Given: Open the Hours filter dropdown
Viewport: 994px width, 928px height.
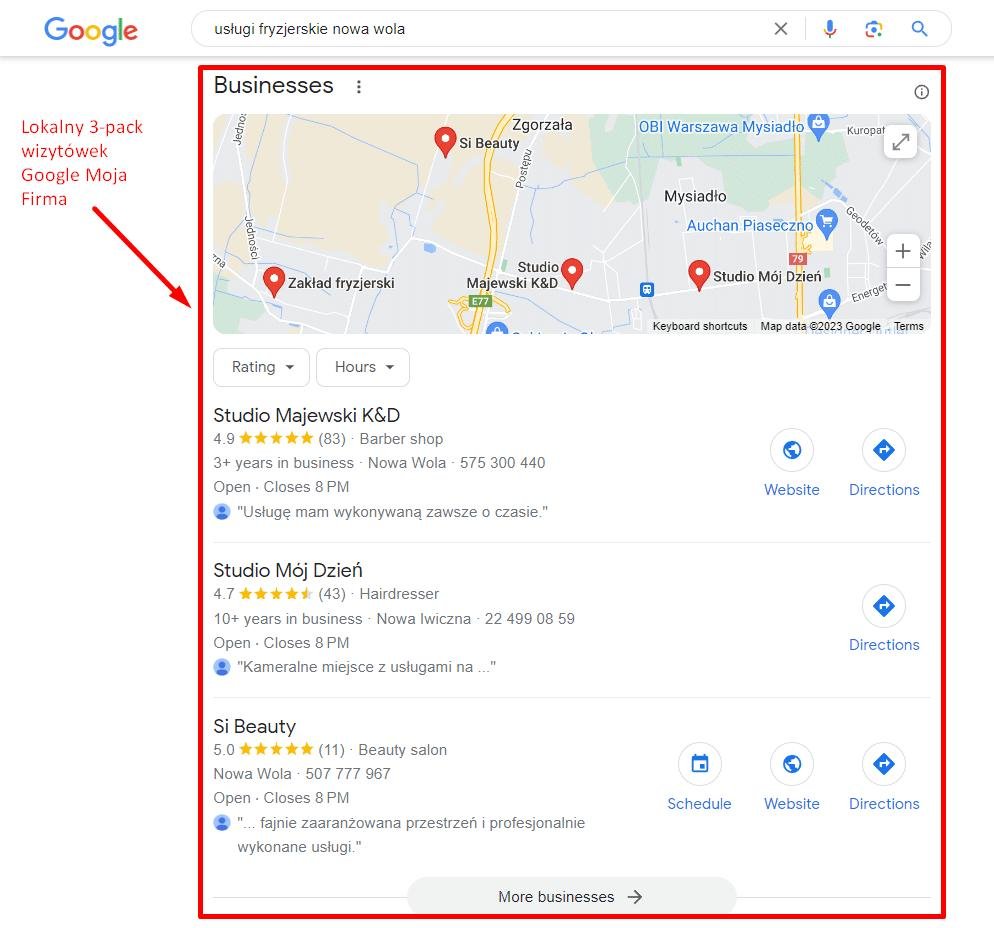Looking at the screenshot, I should click(363, 367).
